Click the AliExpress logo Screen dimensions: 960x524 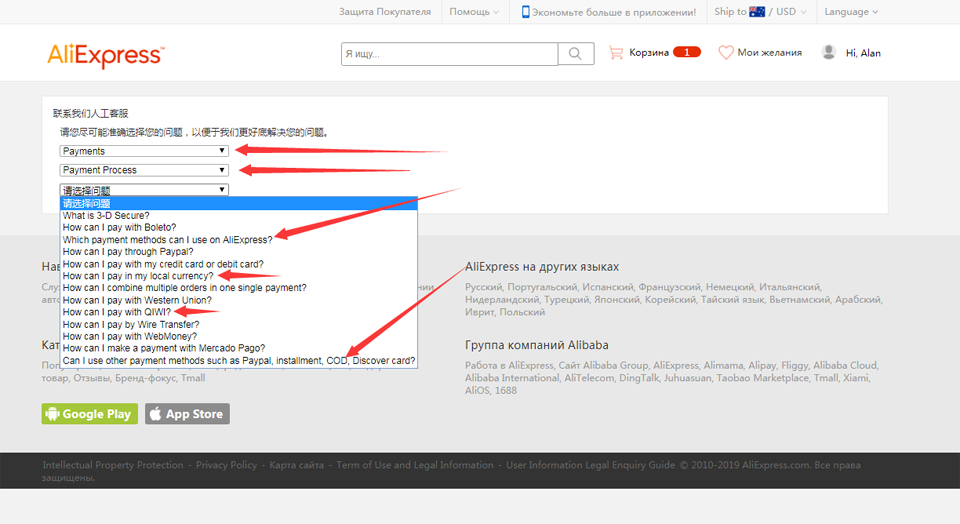[106, 55]
